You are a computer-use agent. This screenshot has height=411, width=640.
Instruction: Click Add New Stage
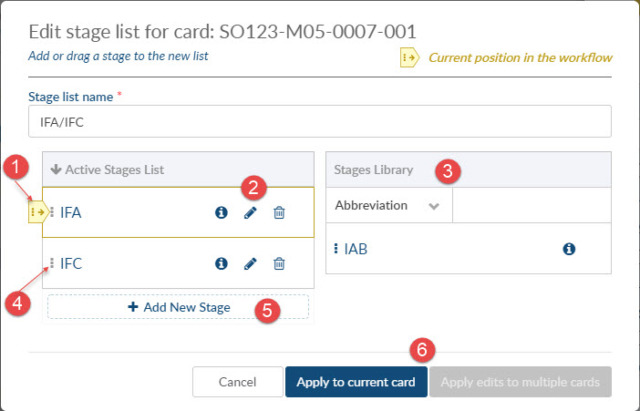178,307
